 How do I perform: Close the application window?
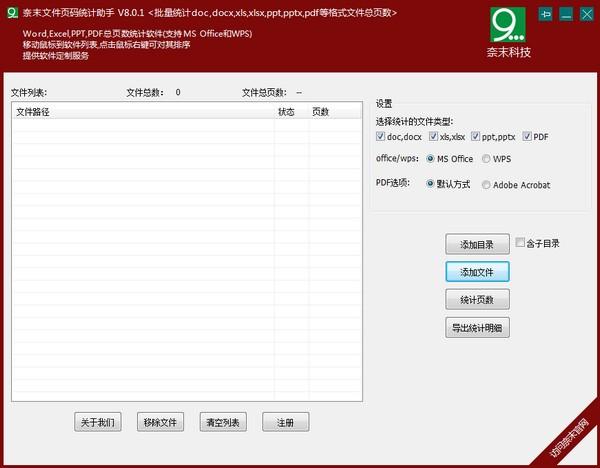(587, 15)
